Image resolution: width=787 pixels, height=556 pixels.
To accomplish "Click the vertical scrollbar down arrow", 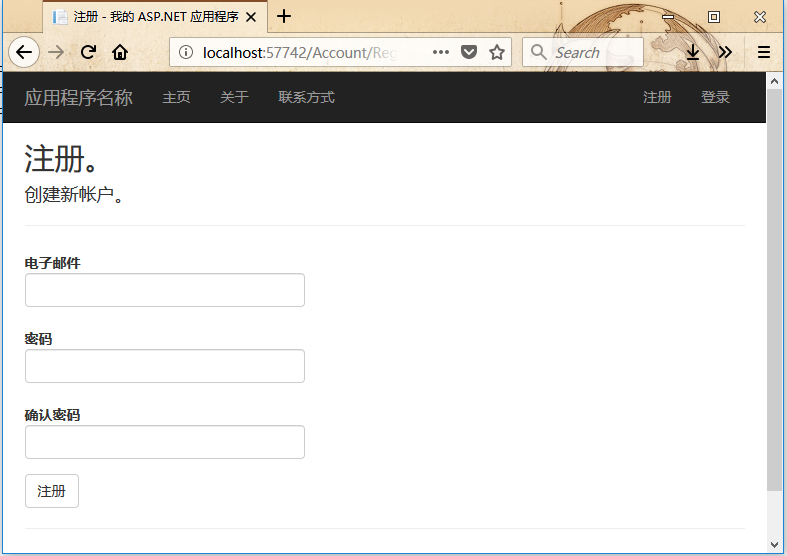I will (x=775, y=544).
